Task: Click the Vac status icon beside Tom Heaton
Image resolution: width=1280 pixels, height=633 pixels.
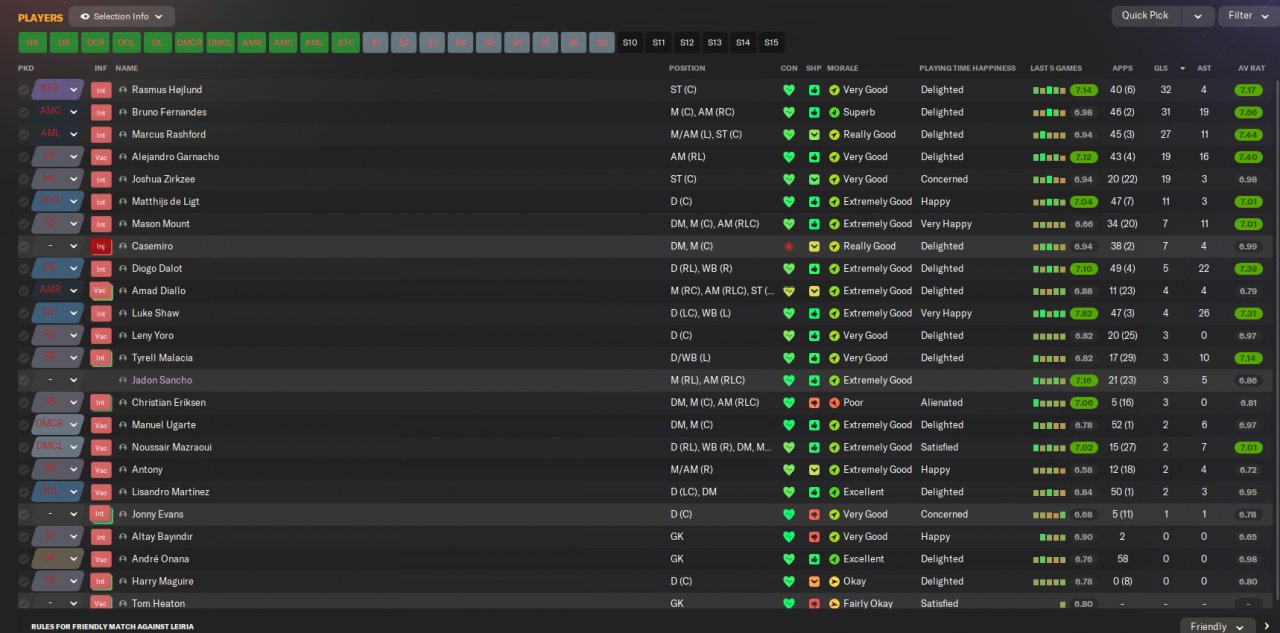Action: pos(101,604)
